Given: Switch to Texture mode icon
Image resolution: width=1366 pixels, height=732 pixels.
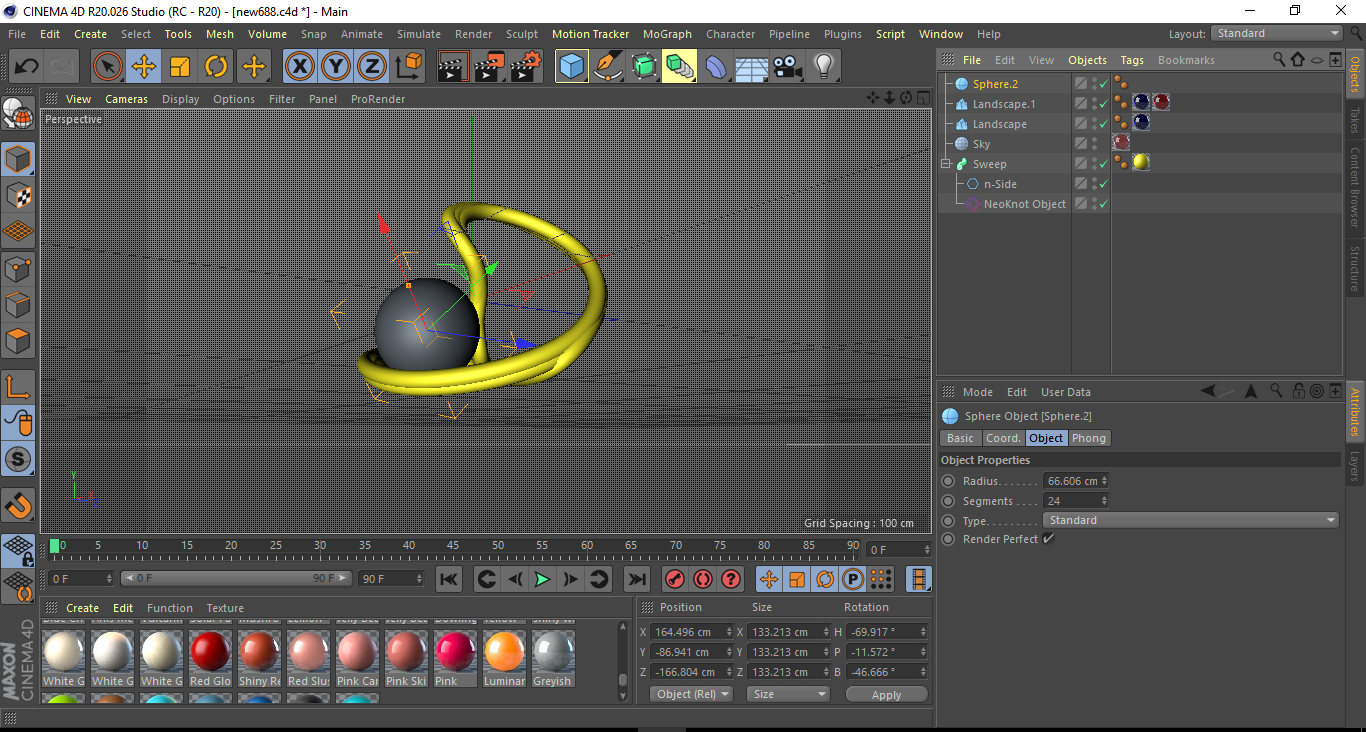Looking at the screenshot, I should (18, 195).
